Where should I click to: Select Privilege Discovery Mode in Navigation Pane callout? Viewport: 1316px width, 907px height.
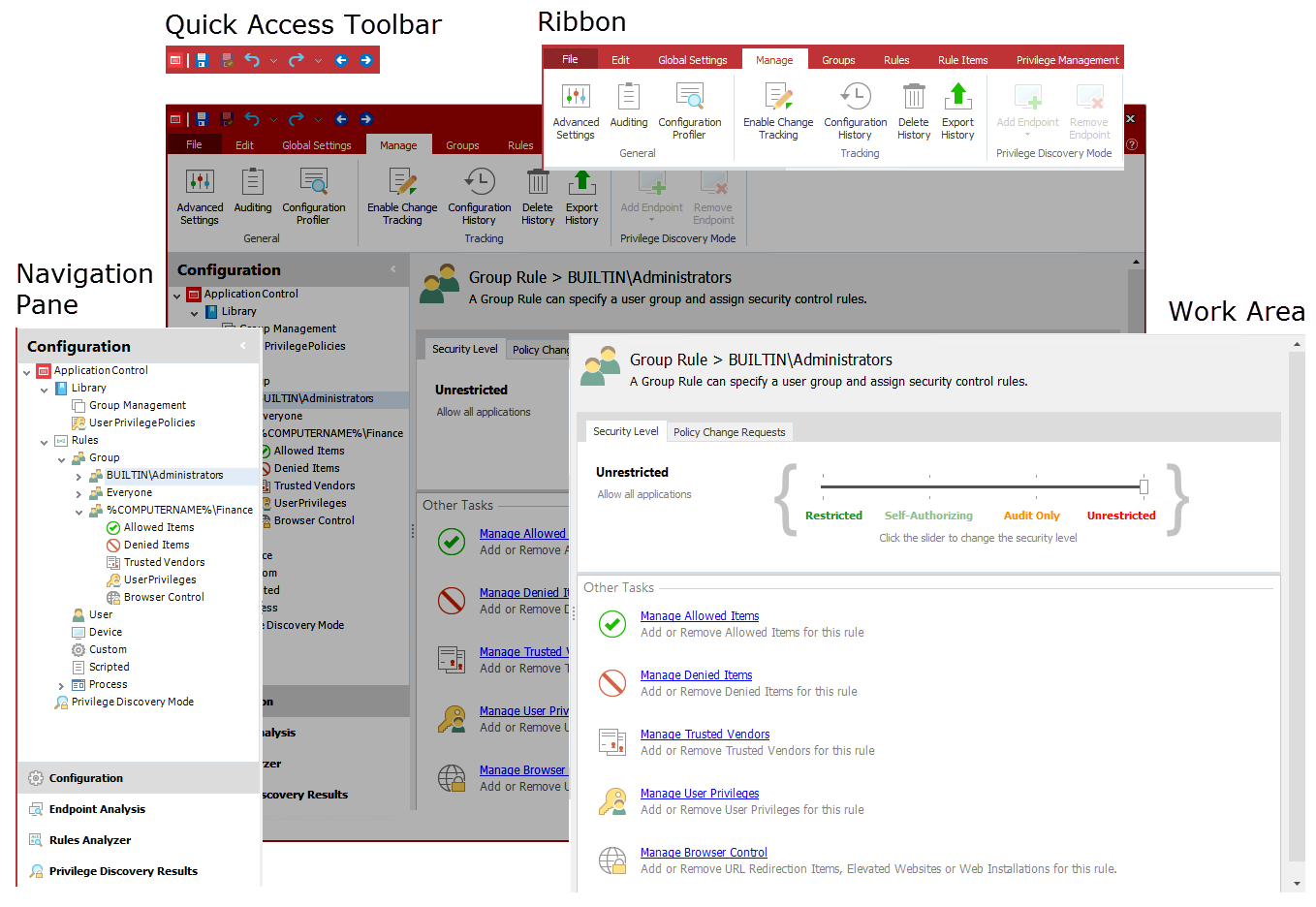pyautogui.click(x=133, y=702)
